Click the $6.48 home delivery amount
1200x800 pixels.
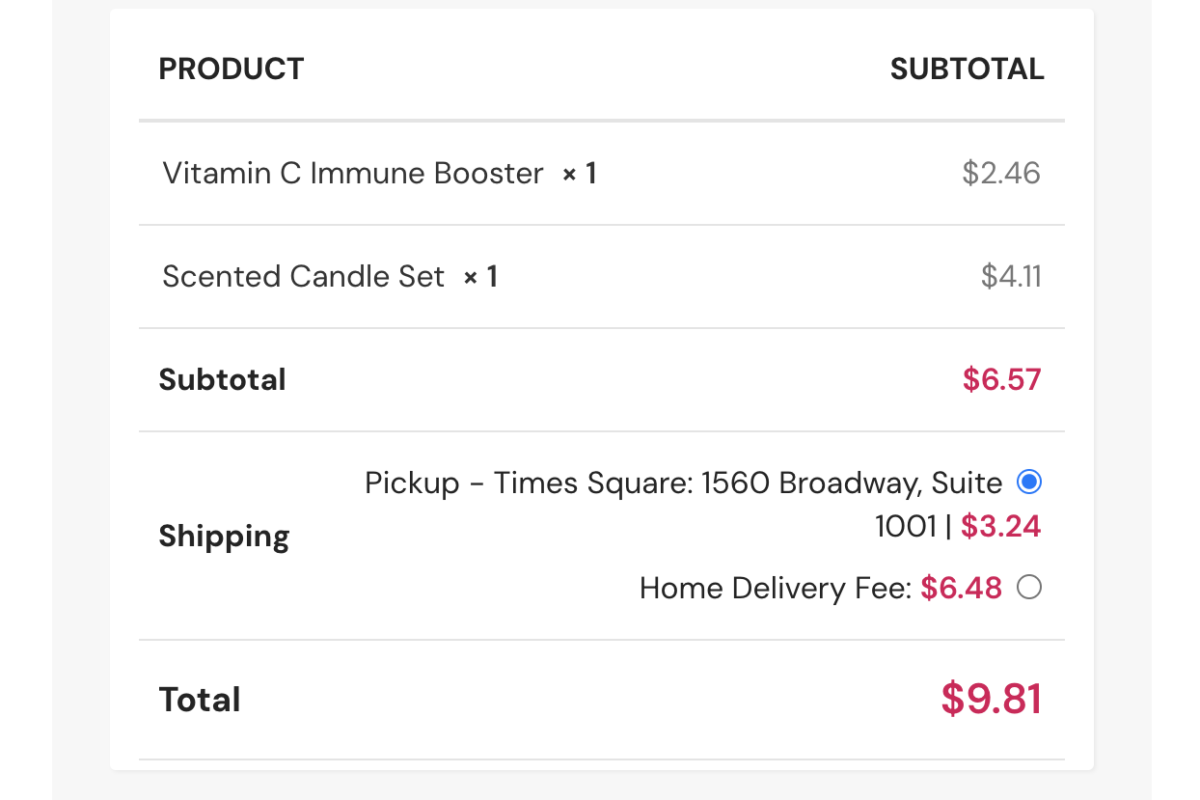pos(961,588)
